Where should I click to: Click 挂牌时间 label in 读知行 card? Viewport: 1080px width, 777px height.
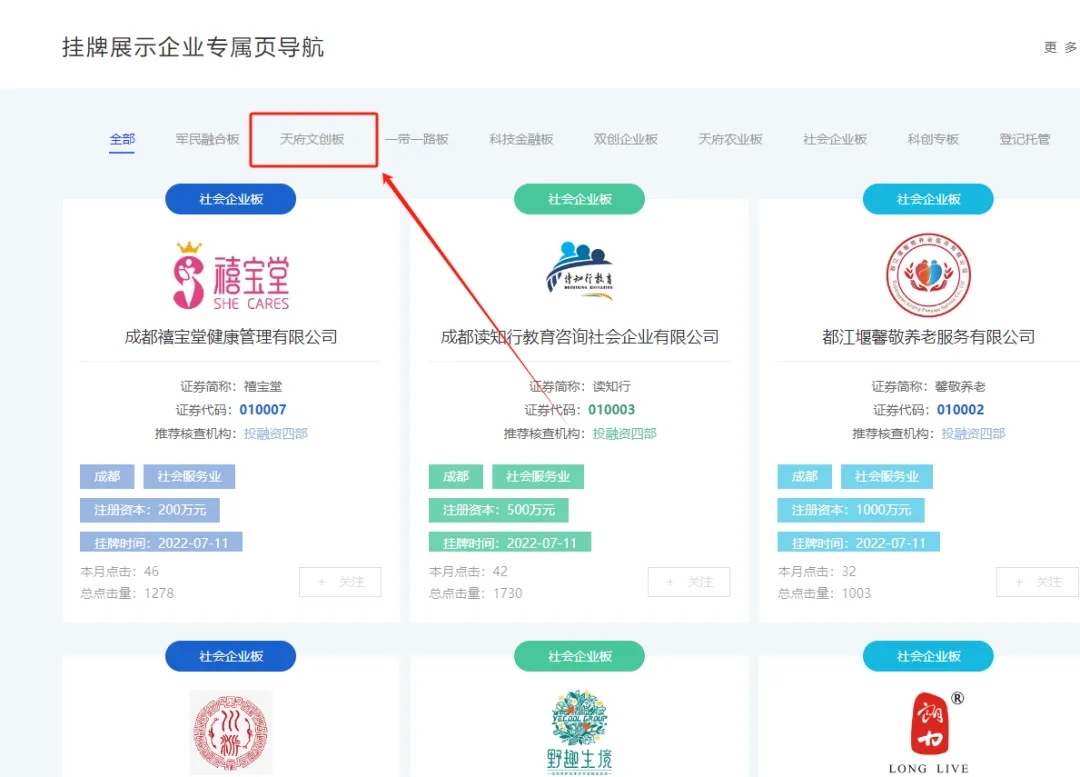tap(510, 543)
